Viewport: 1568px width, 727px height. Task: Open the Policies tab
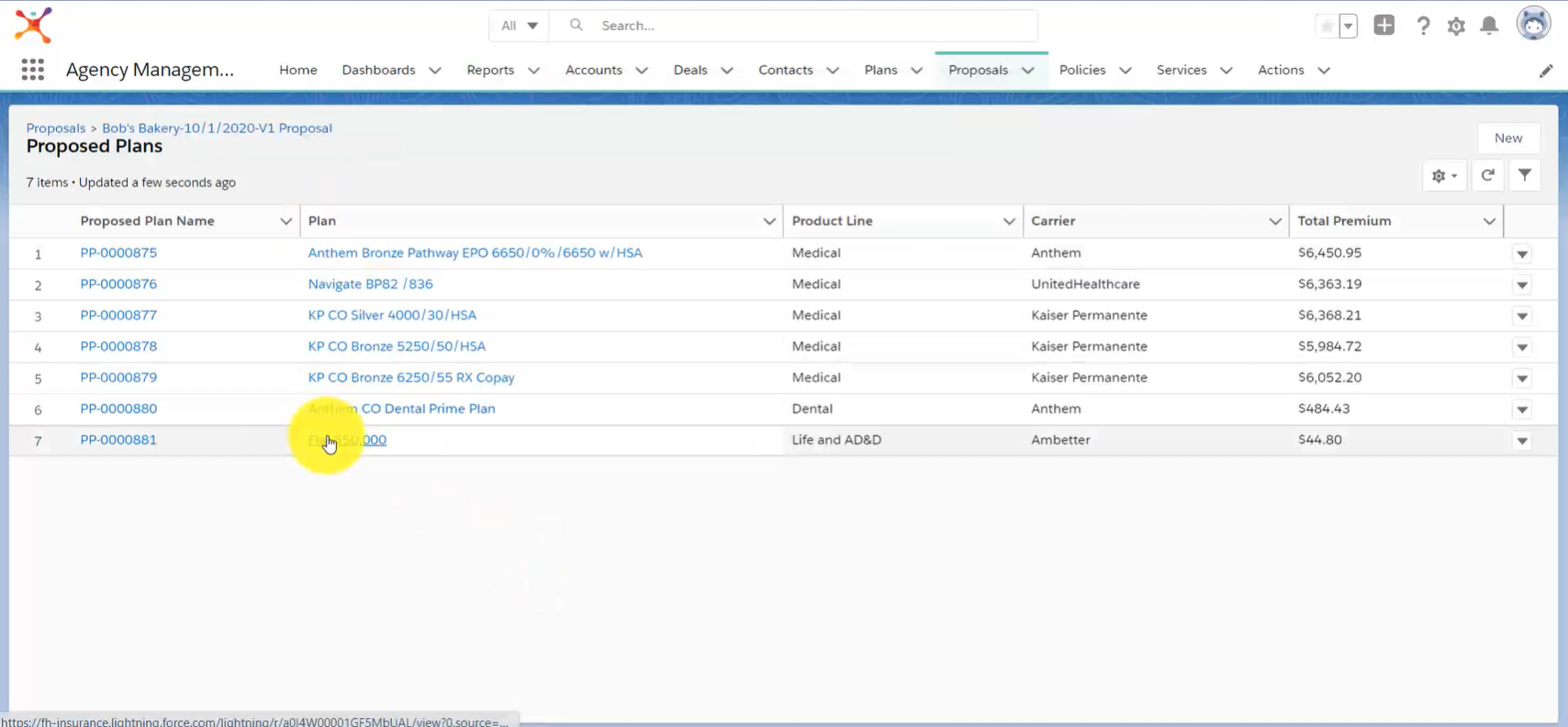click(1082, 70)
